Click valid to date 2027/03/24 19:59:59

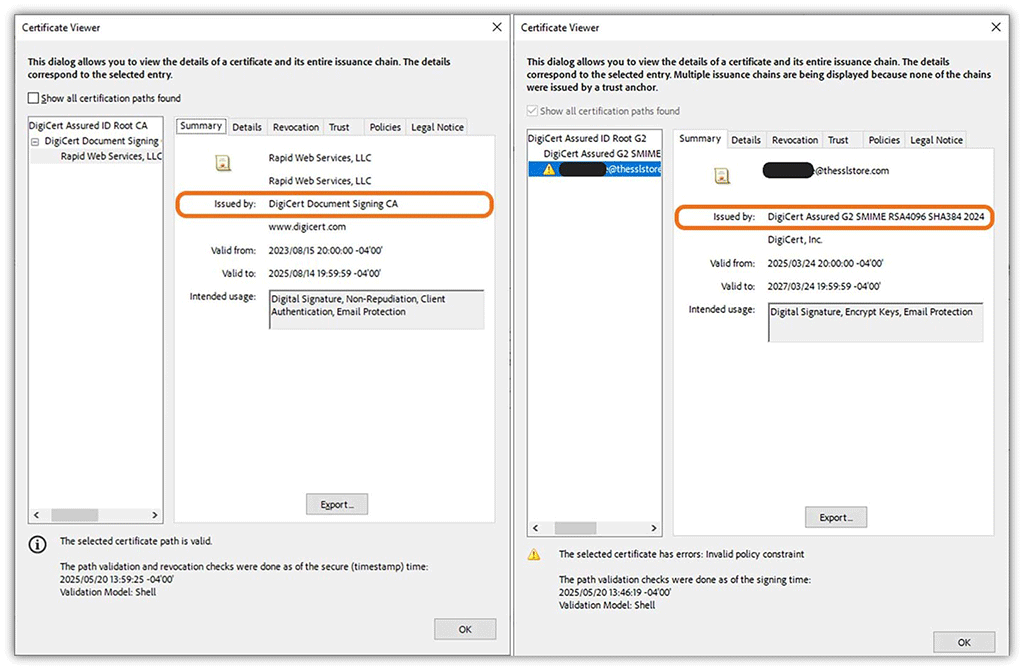tap(824, 287)
